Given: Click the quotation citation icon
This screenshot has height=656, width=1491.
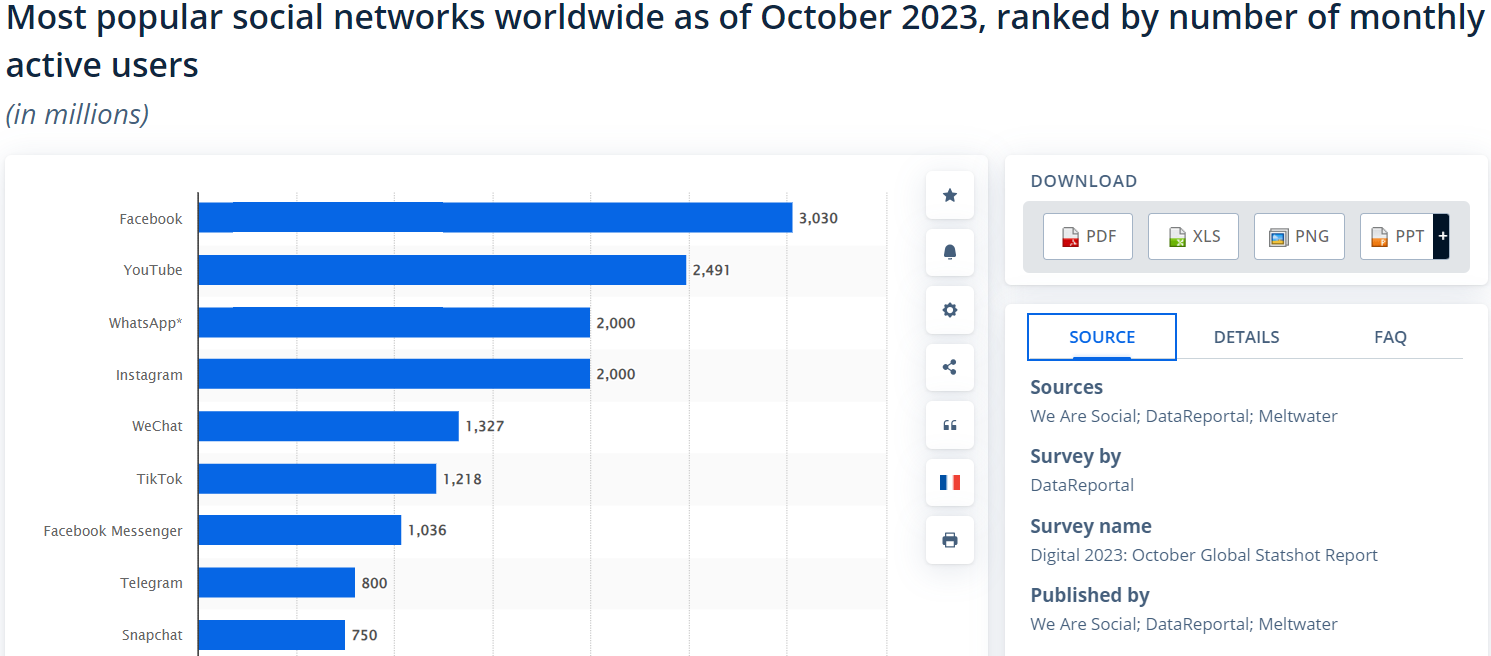Looking at the screenshot, I should [950, 425].
